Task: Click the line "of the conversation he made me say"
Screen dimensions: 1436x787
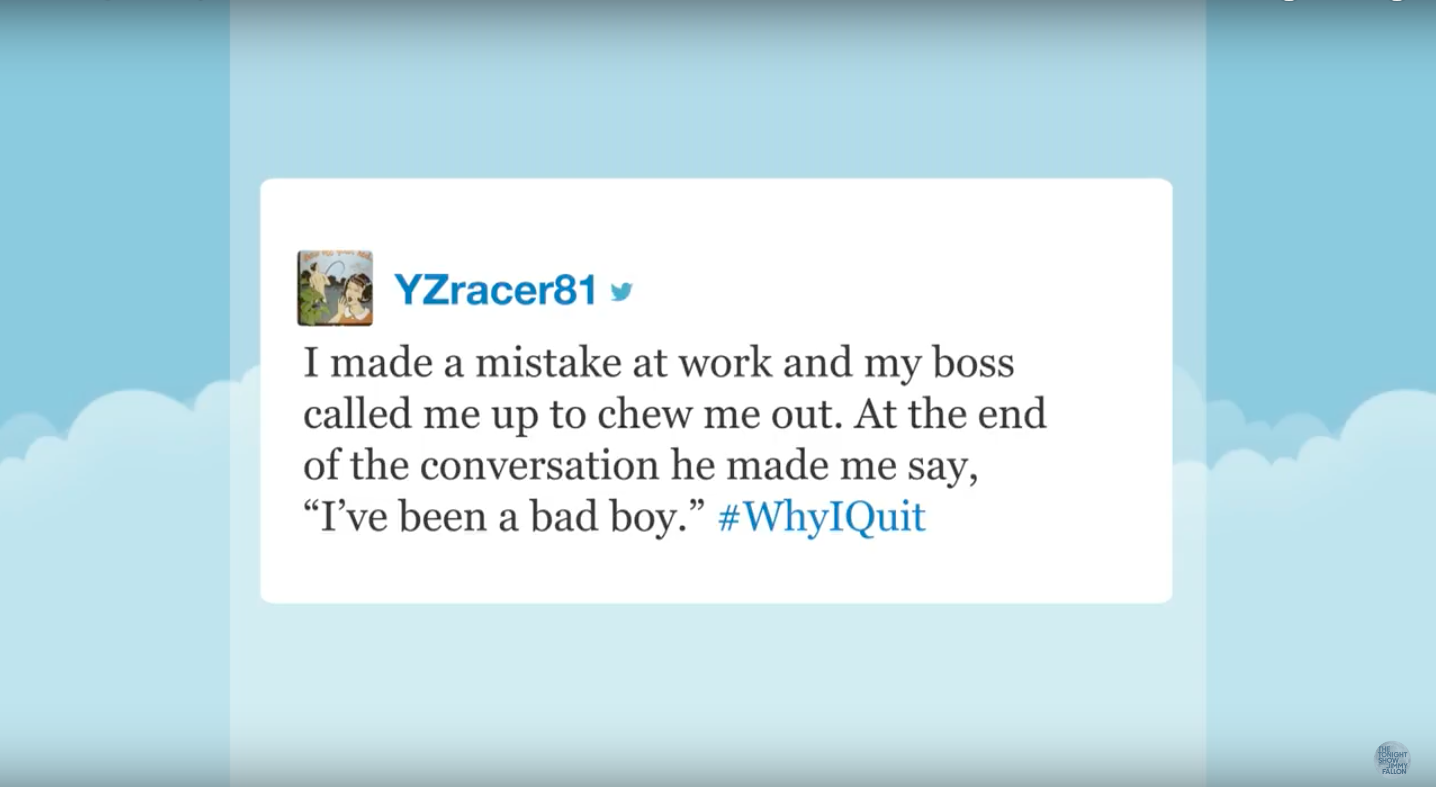Action: tap(640, 466)
